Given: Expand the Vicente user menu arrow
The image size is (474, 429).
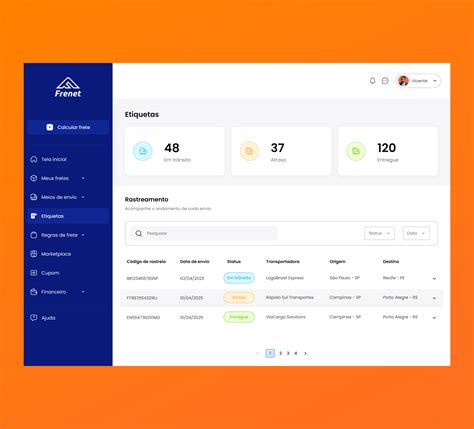Looking at the screenshot, I should (435, 81).
